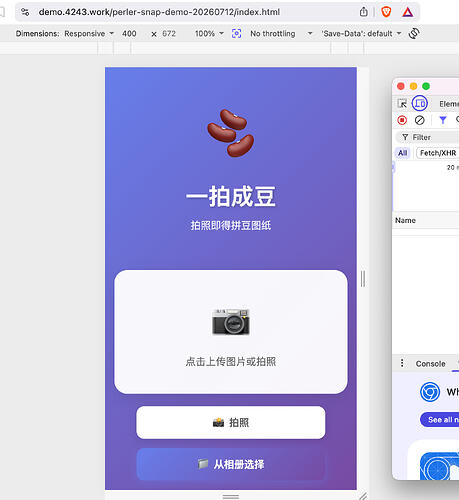Viewport: 459px width, 500px height.
Task: Click the DevTools window green zoom button
Action: 426,86
